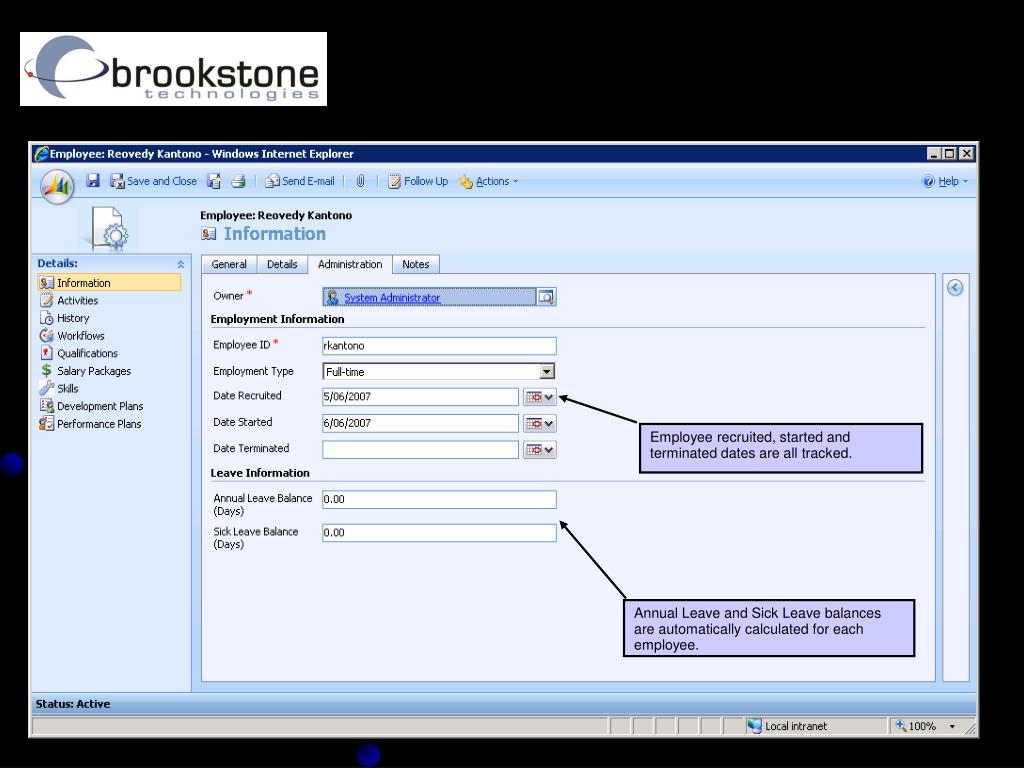Collapse the Details section chevron

coord(180,264)
